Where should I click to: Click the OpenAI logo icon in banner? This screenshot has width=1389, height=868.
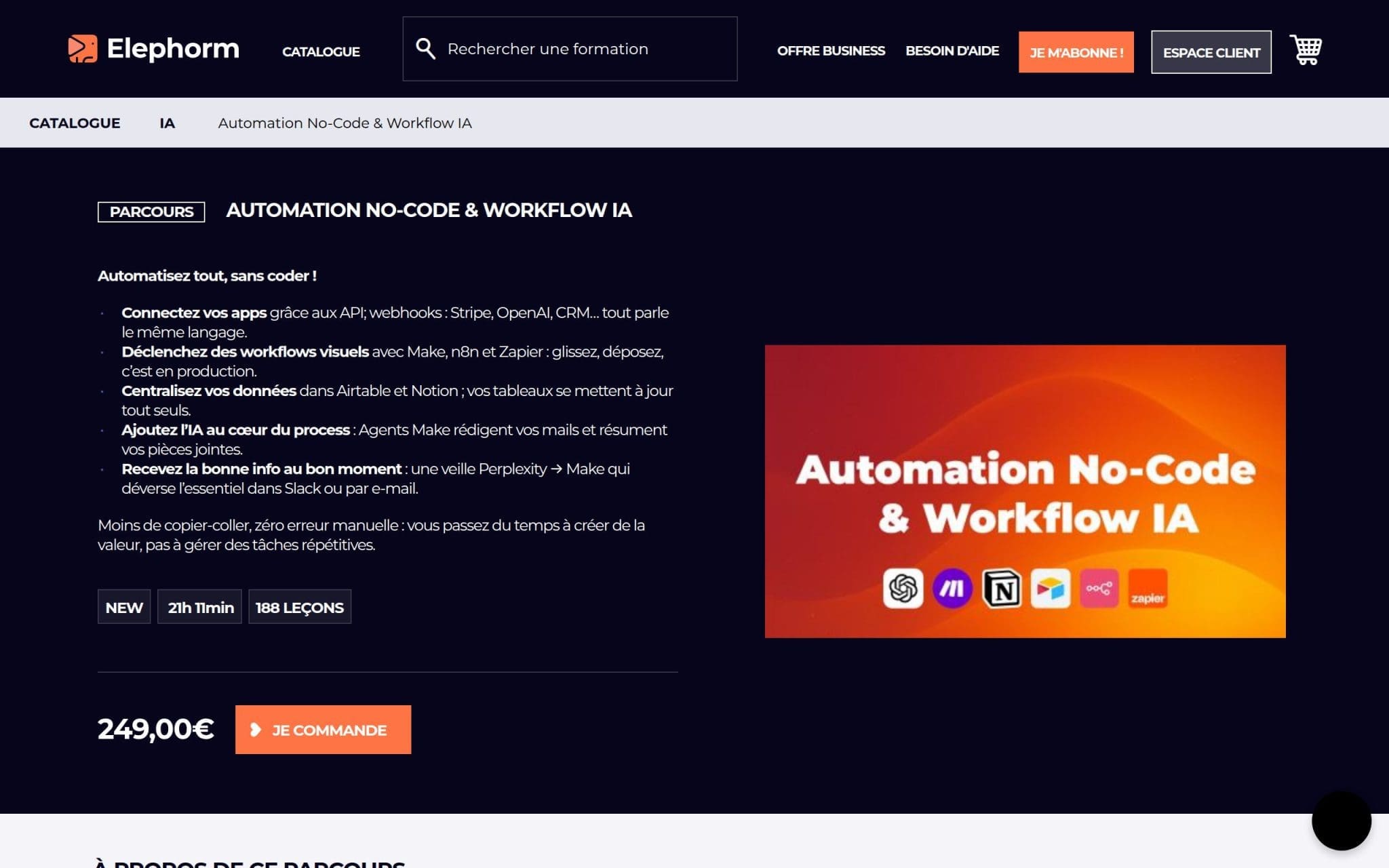point(903,589)
